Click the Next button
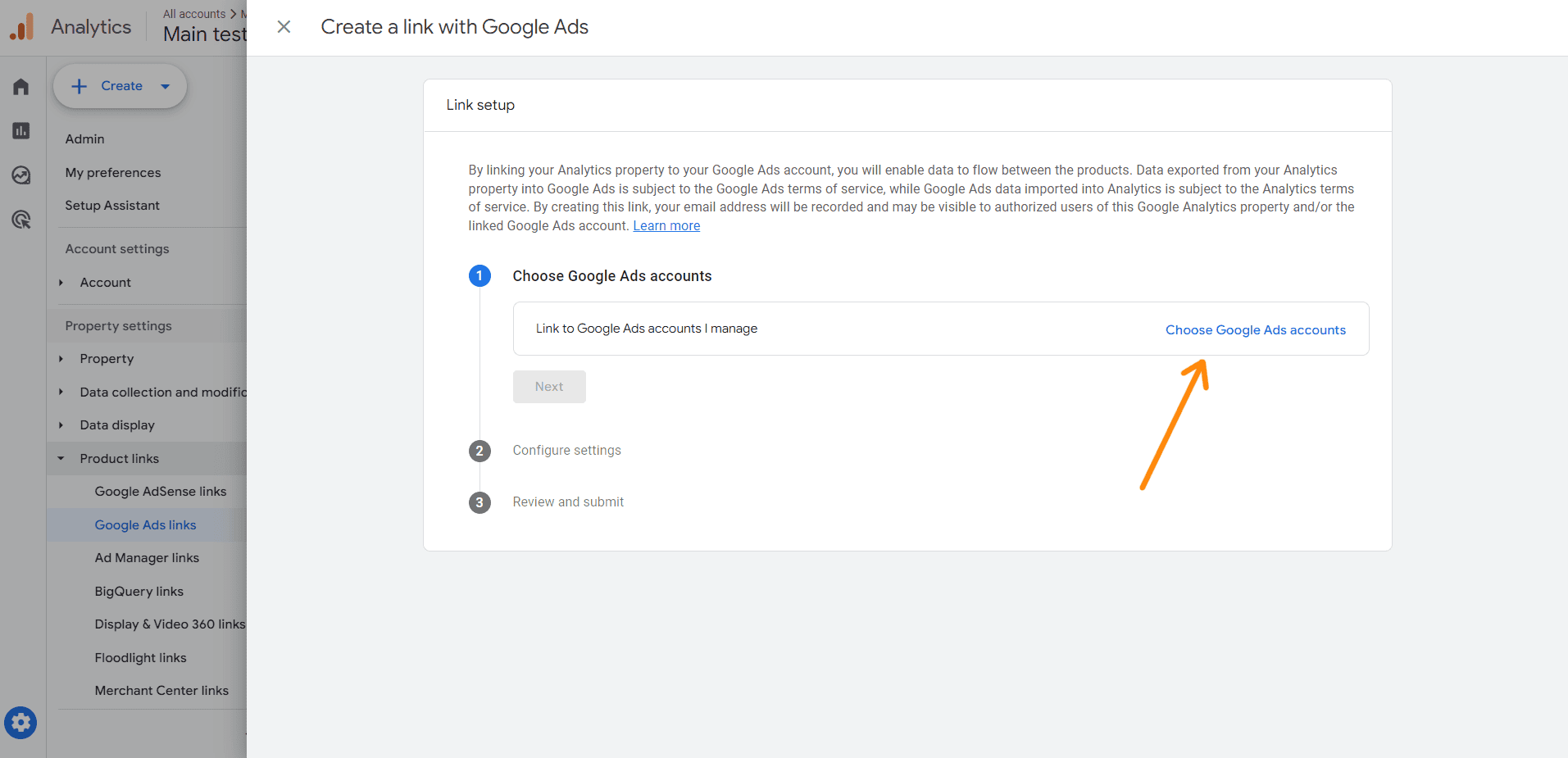This screenshot has height=758, width=1568. (x=549, y=387)
